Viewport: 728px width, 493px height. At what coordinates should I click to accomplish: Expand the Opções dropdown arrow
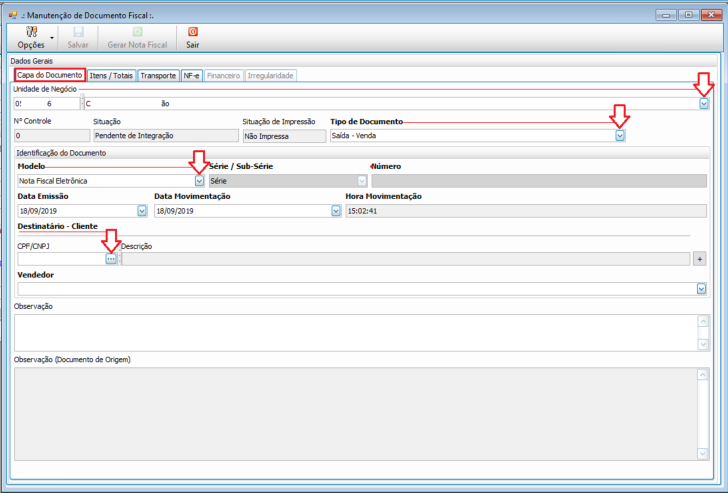click(52, 38)
